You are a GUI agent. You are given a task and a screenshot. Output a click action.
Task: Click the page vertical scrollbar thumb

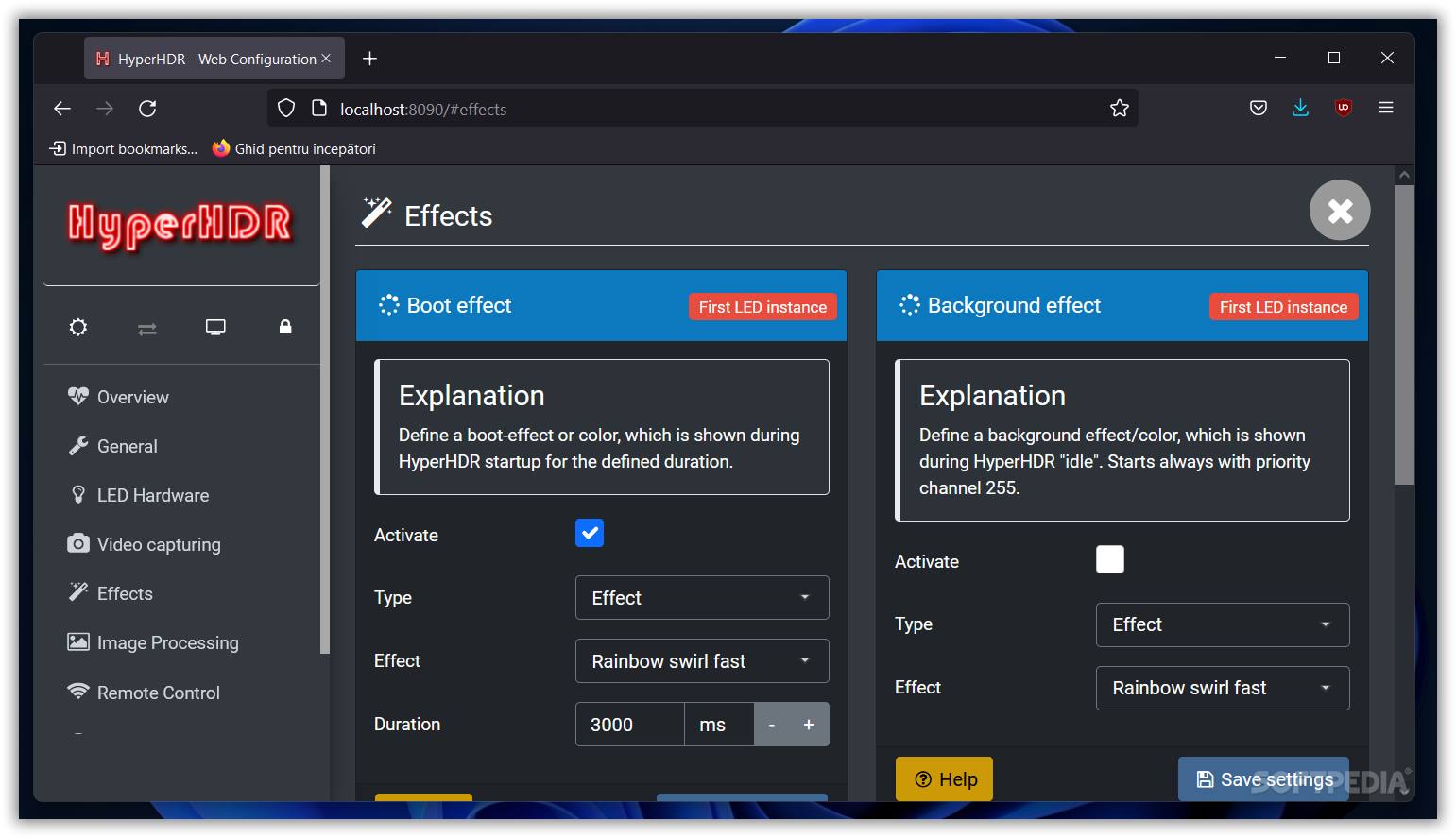[x=1405, y=334]
